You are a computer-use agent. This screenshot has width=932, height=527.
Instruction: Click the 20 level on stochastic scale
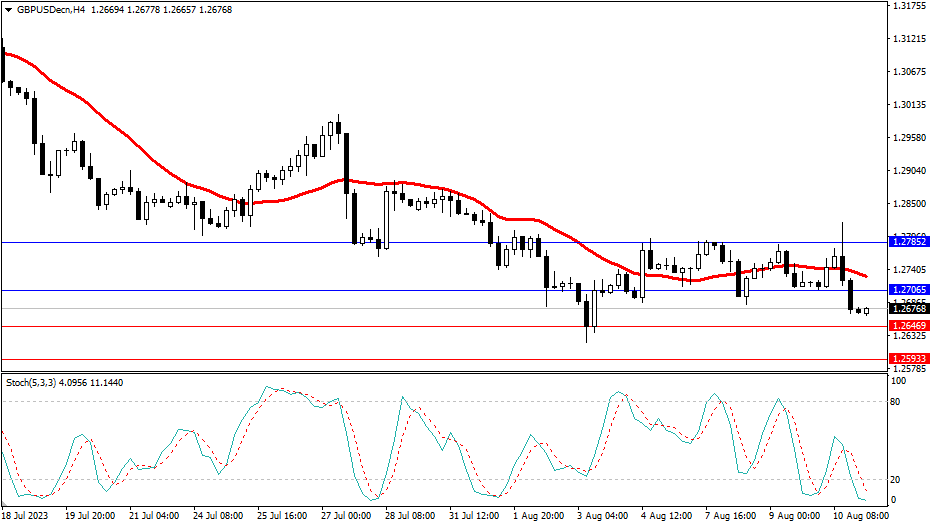pos(897,479)
